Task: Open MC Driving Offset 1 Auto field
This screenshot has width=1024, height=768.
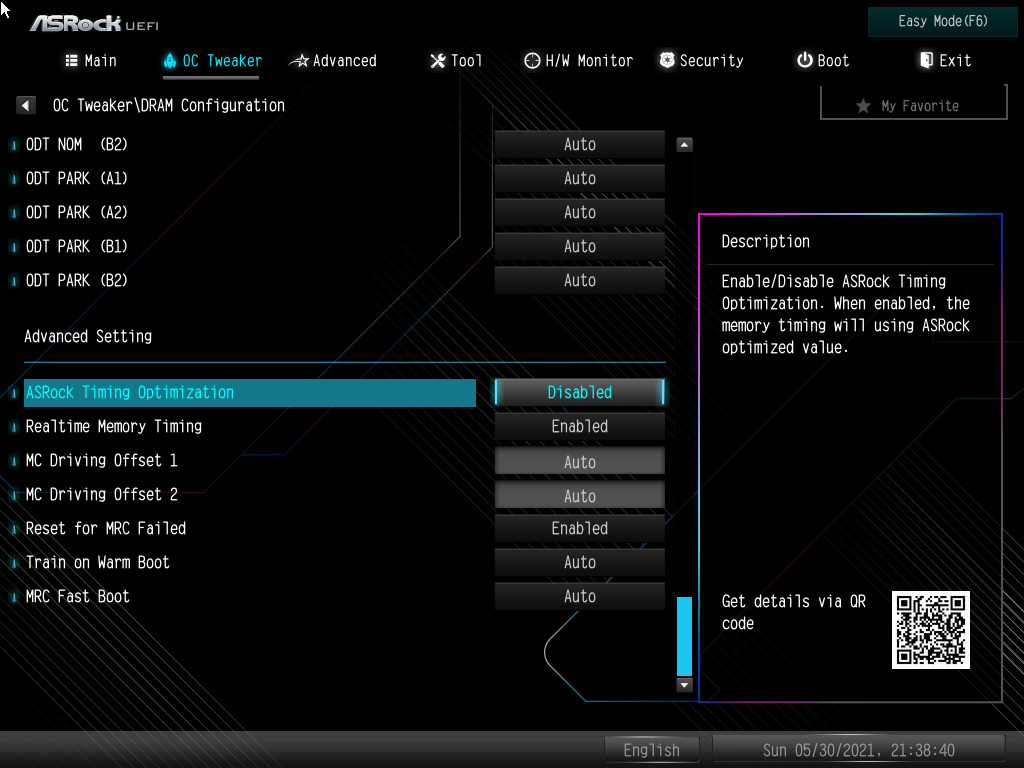Action: [580, 461]
